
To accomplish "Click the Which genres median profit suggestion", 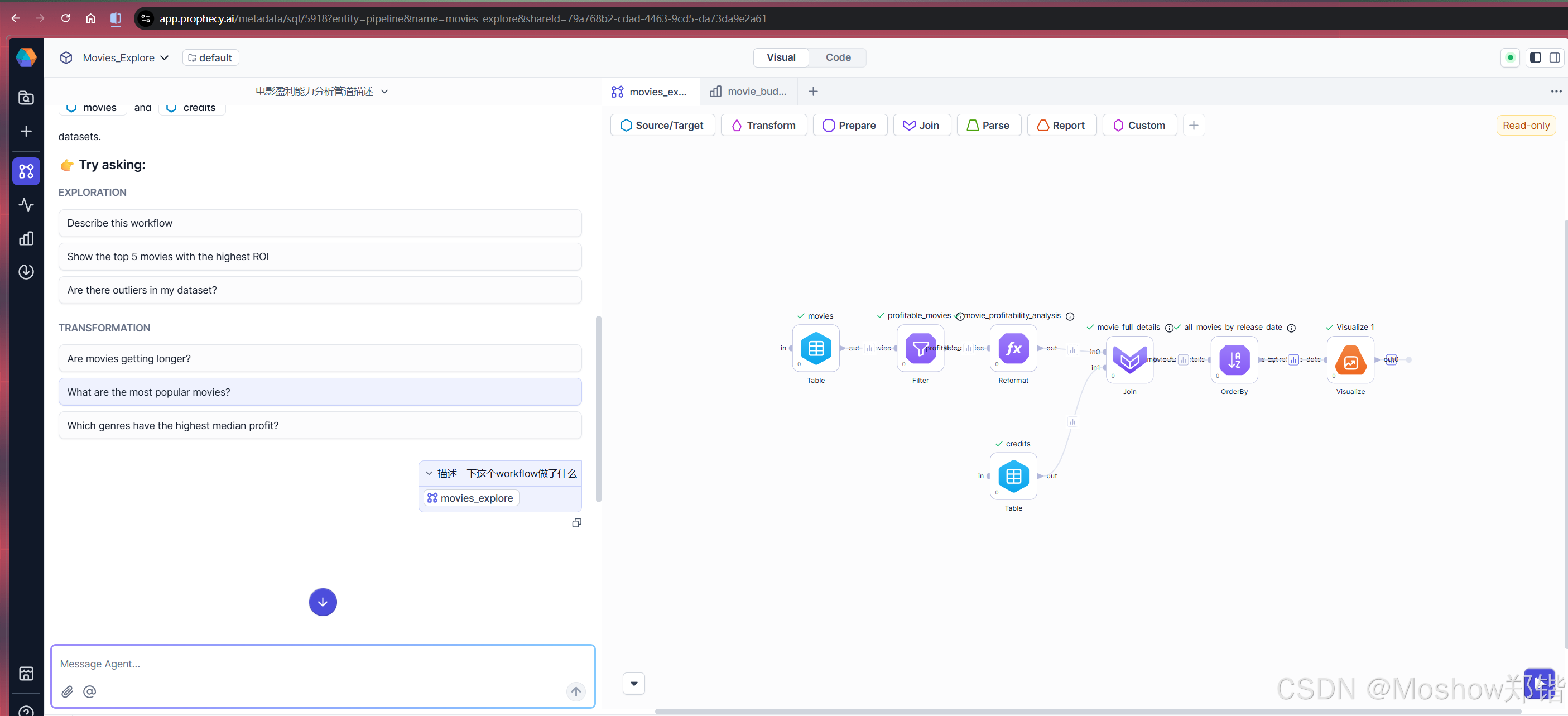I will click(320, 426).
